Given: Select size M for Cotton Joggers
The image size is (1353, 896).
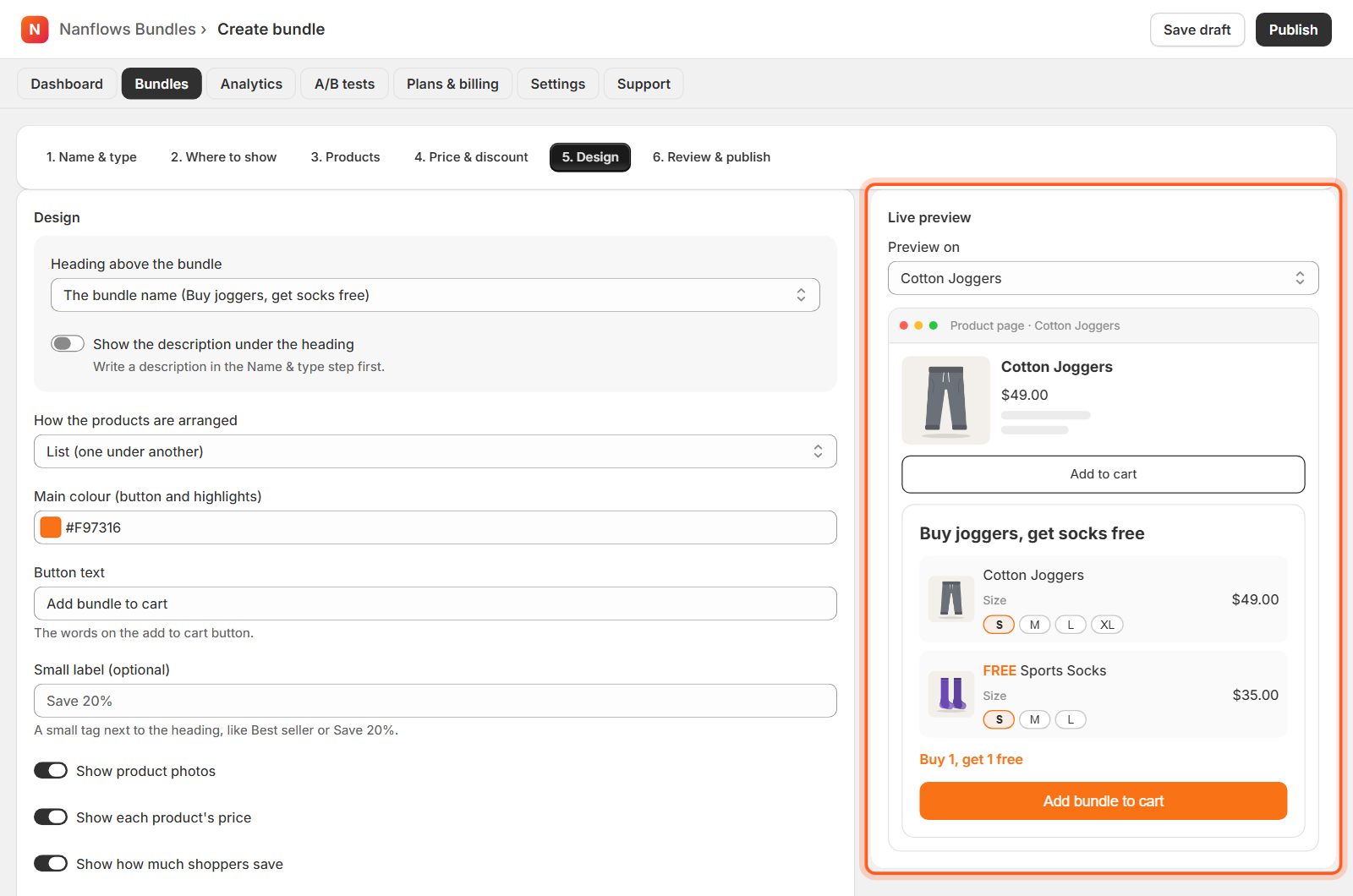Looking at the screenshot, I should click(1034, 625).
